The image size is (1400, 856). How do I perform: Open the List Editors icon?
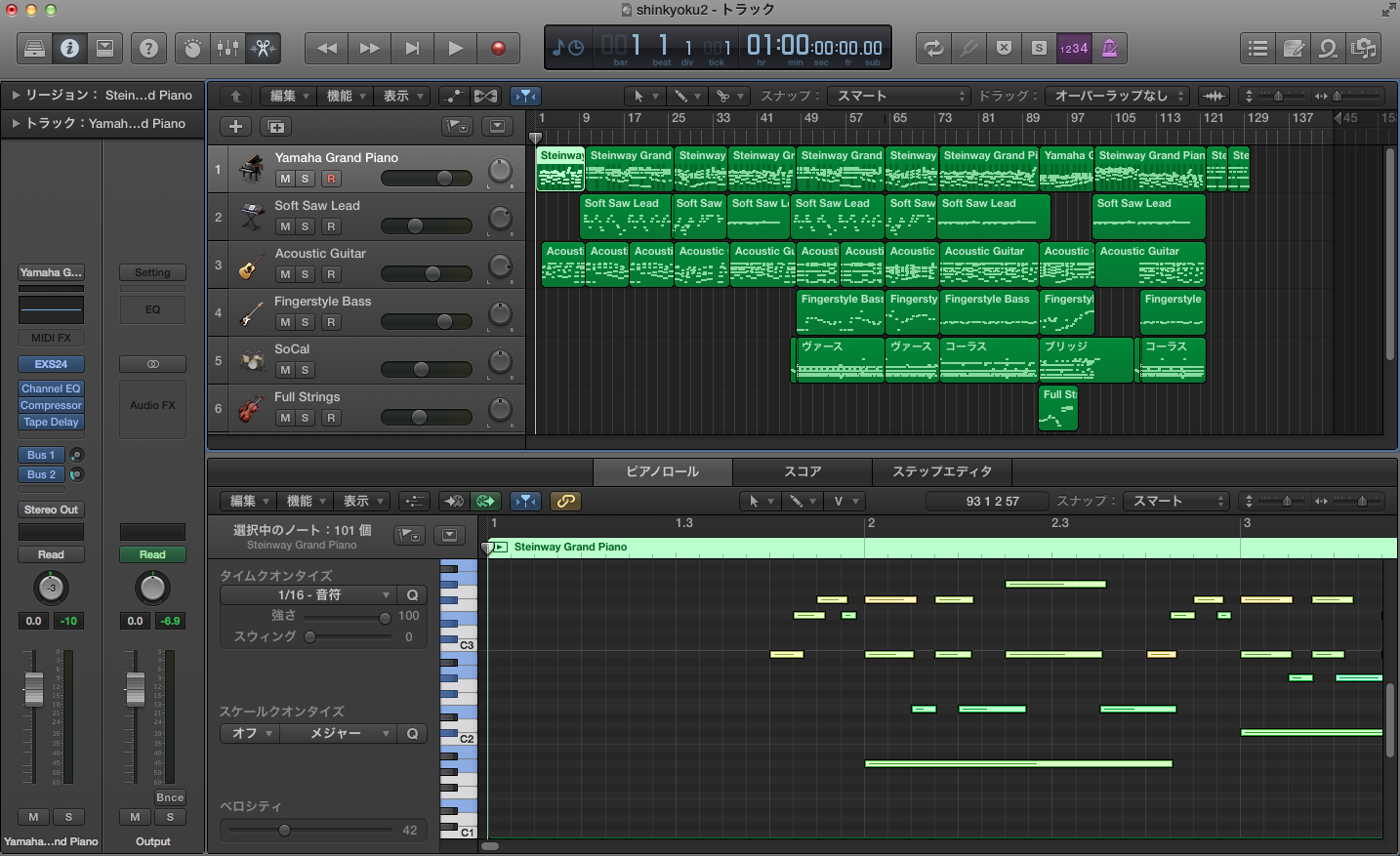[1258, 48]
